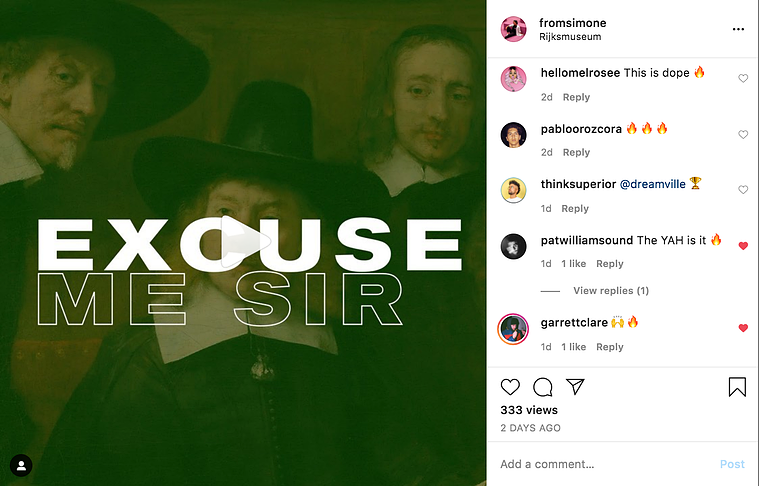Save the post with the bookmark icon
759x486 pixels.
(737, 387)
